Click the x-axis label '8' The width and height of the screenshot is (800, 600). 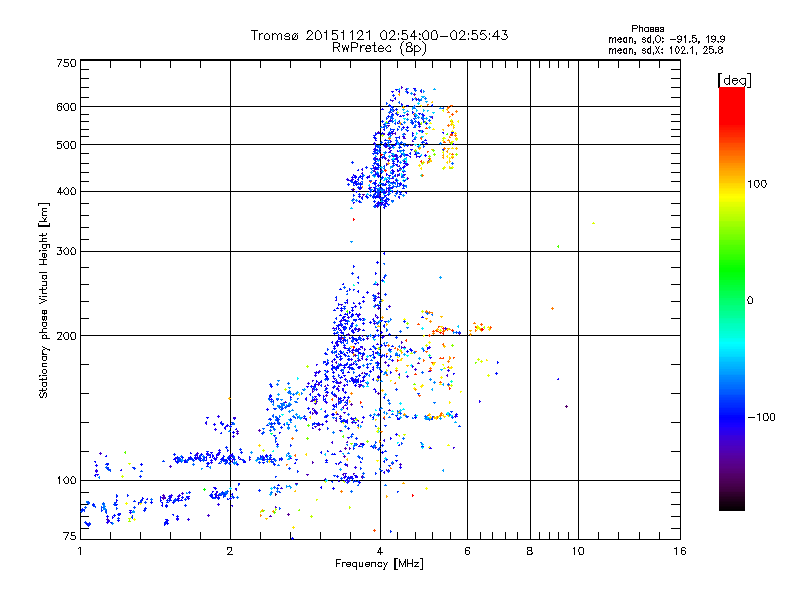point(530,551)
